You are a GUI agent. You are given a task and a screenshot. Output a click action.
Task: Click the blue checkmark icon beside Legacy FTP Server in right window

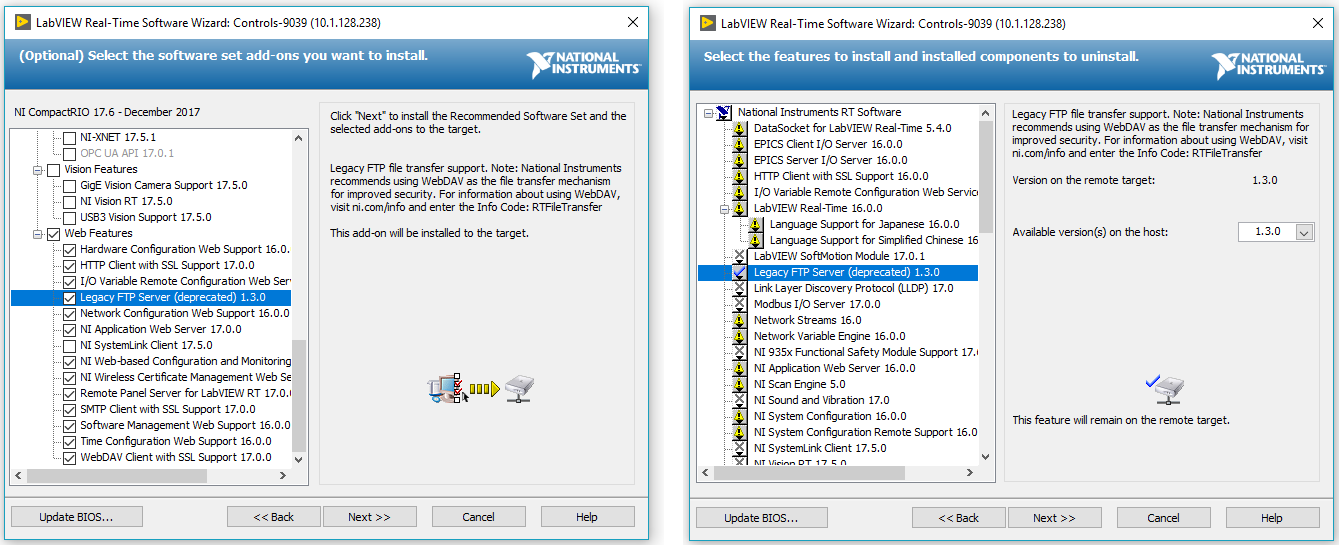pyautogui.click(x=740, y=272)
